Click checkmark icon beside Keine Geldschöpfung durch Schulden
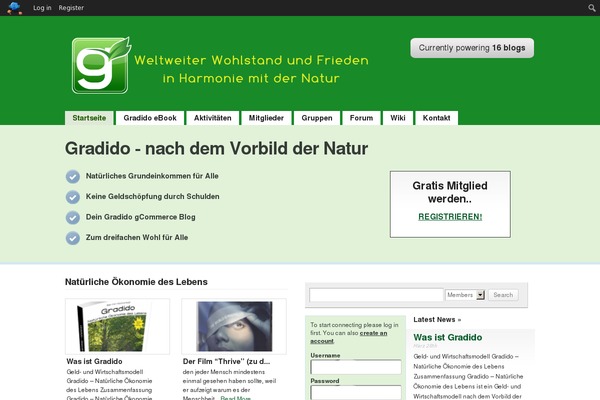Screen dimensions: 600x400 coord(73,197)
